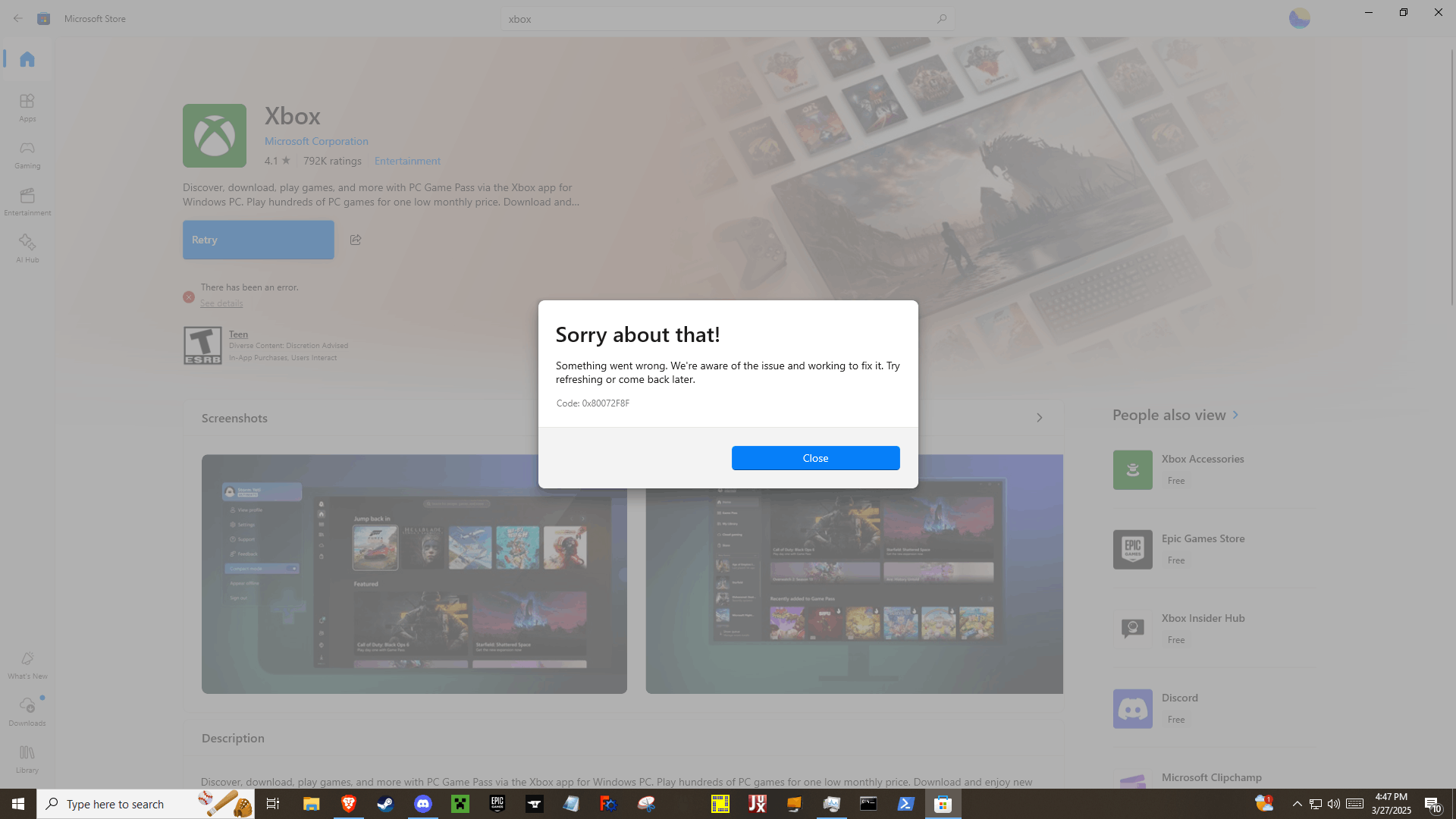Click the share icon next to Retry
Image resolution: width=1456 pixels, height=819 pixels.
pos(356,240)
